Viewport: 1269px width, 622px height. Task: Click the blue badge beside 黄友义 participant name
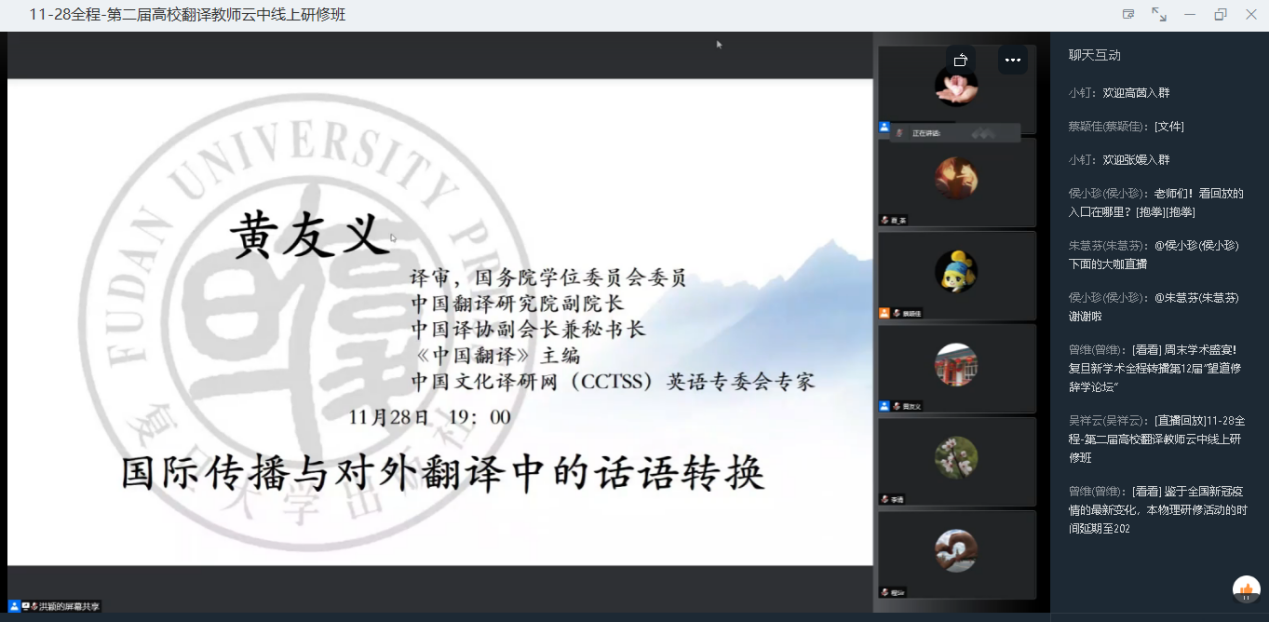click(x=884, y=406)
